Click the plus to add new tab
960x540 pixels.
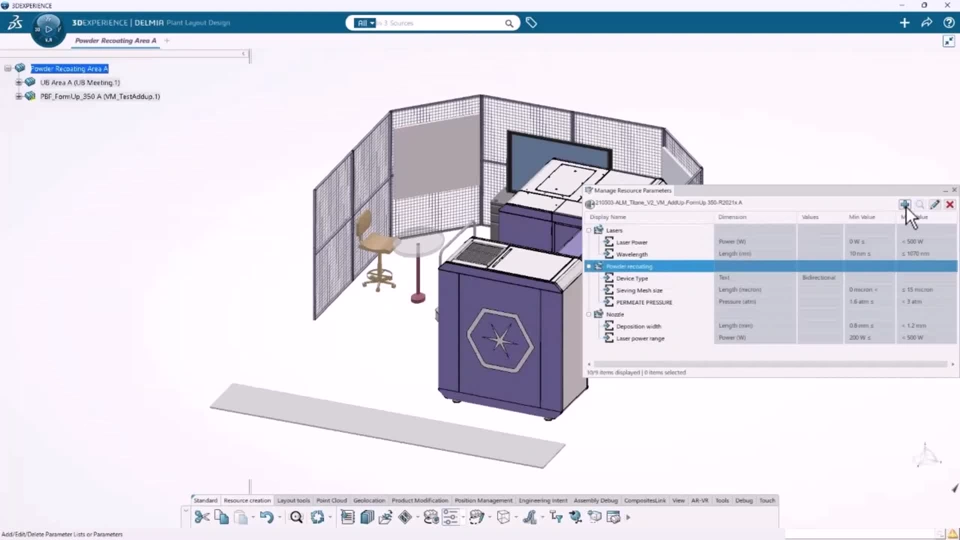[x=167, y=40]
